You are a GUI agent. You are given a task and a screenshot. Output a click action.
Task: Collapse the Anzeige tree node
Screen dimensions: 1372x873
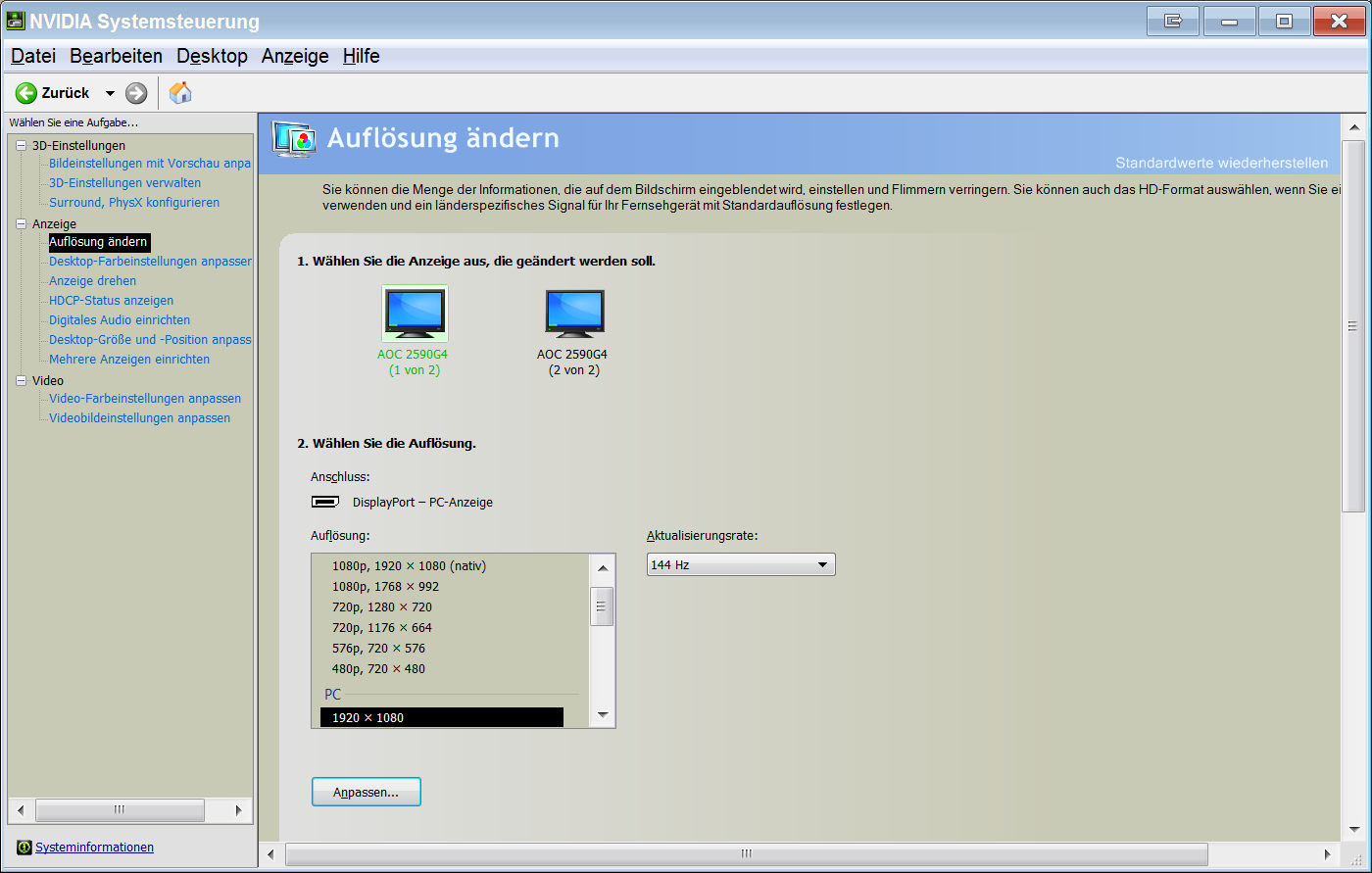tap(21, 223)
